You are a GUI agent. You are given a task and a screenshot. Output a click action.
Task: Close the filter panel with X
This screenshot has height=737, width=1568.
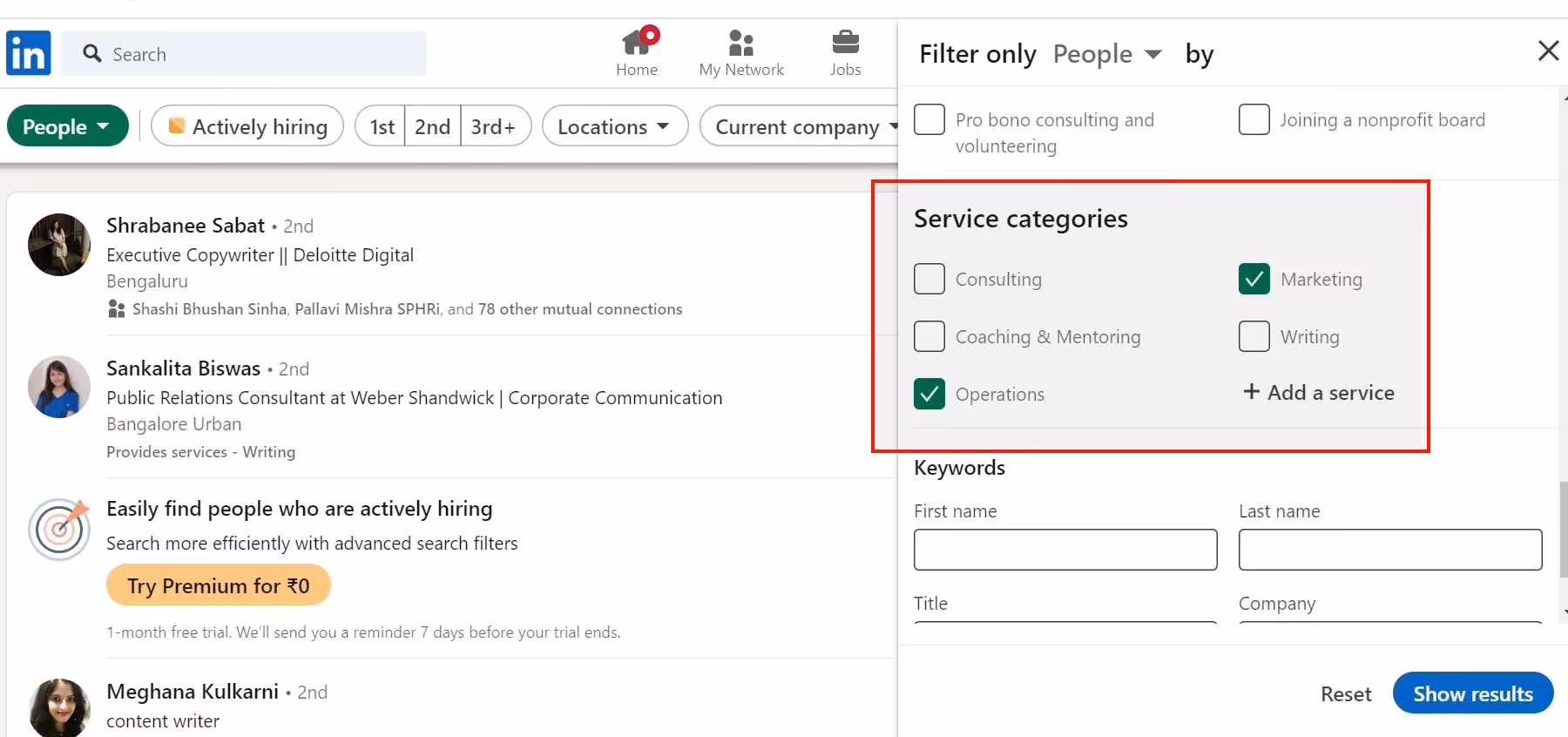(1548, 51)
